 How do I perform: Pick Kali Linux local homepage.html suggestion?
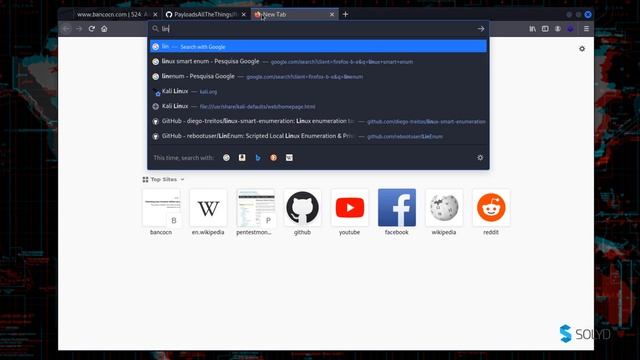(318, 106)
